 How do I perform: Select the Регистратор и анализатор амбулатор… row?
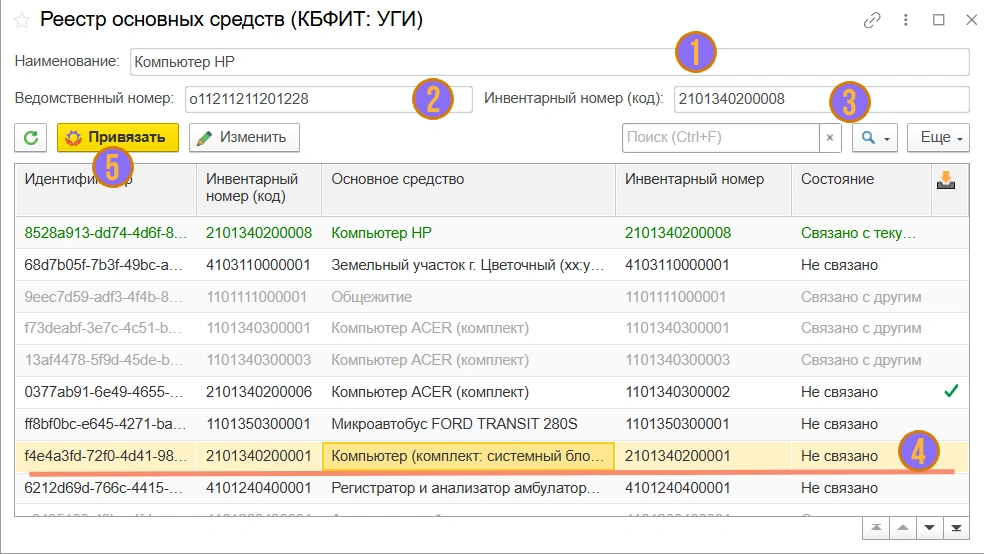pos(492,488)
